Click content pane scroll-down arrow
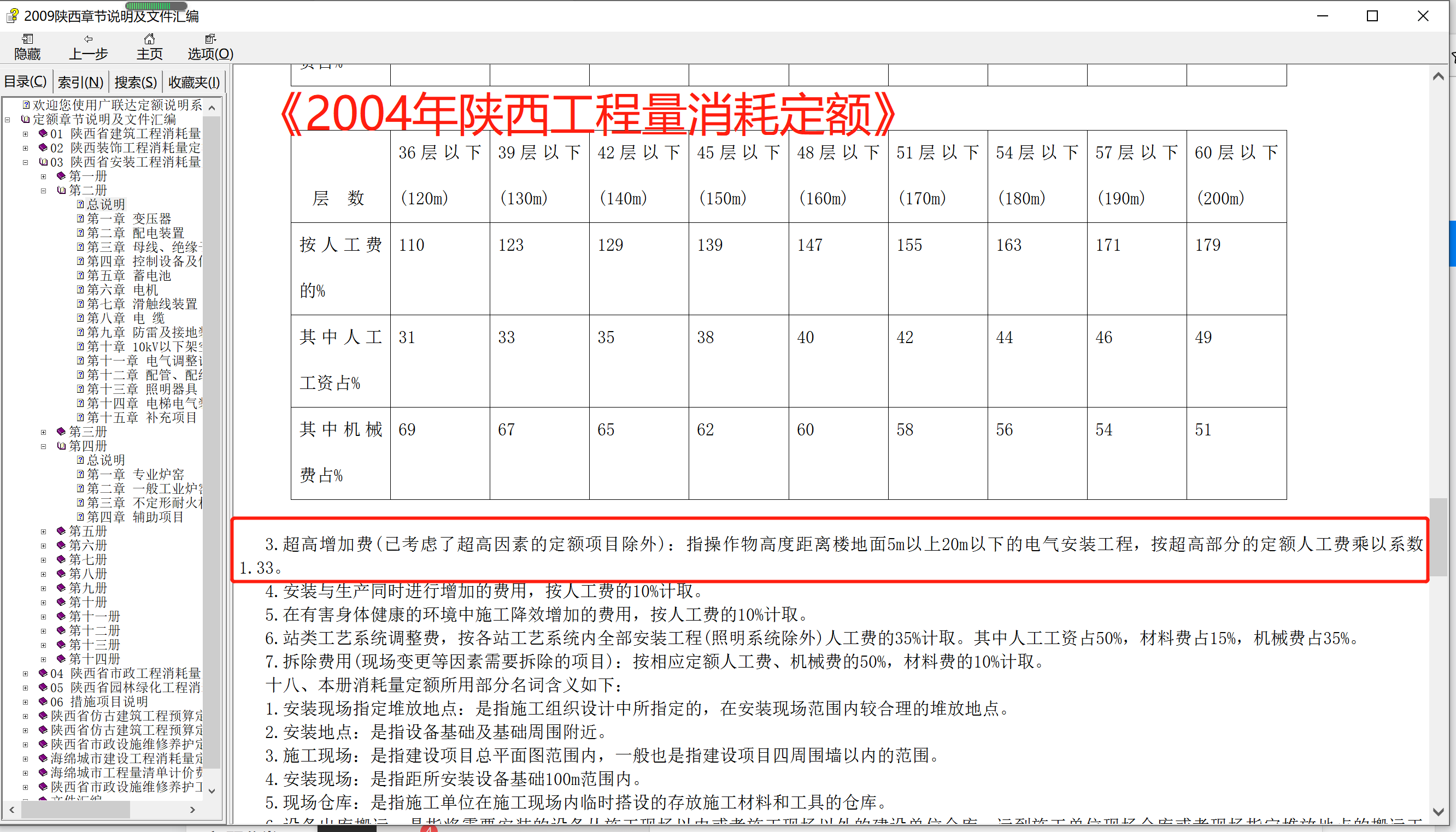 (x=1439, y=811)
